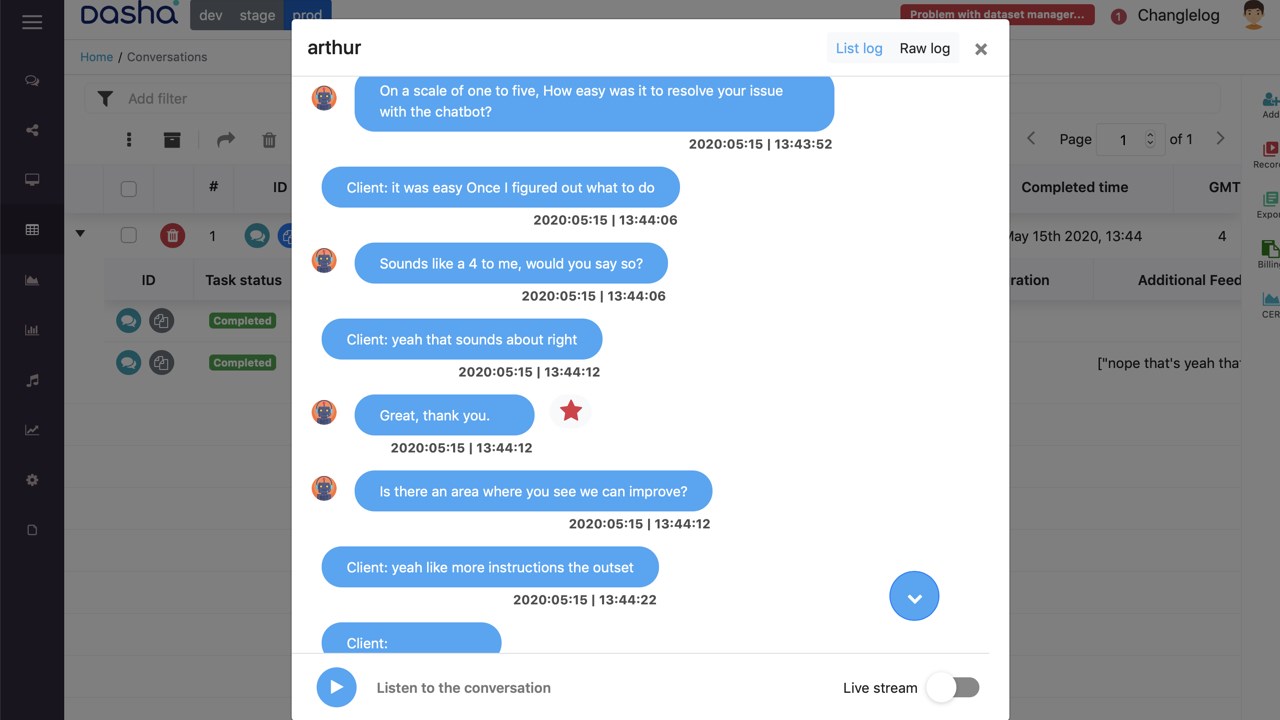This screenshot has height=720, width=1280.
Task: Check the checkbox for row 1
Action: 128,236
